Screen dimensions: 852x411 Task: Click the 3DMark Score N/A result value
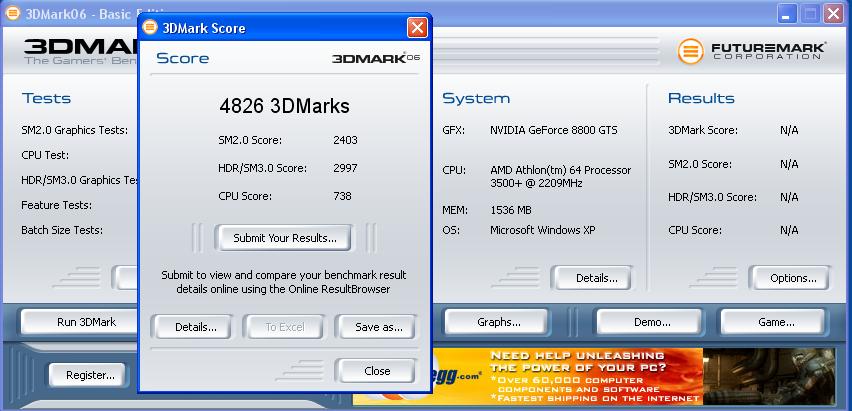coord(789,130)
